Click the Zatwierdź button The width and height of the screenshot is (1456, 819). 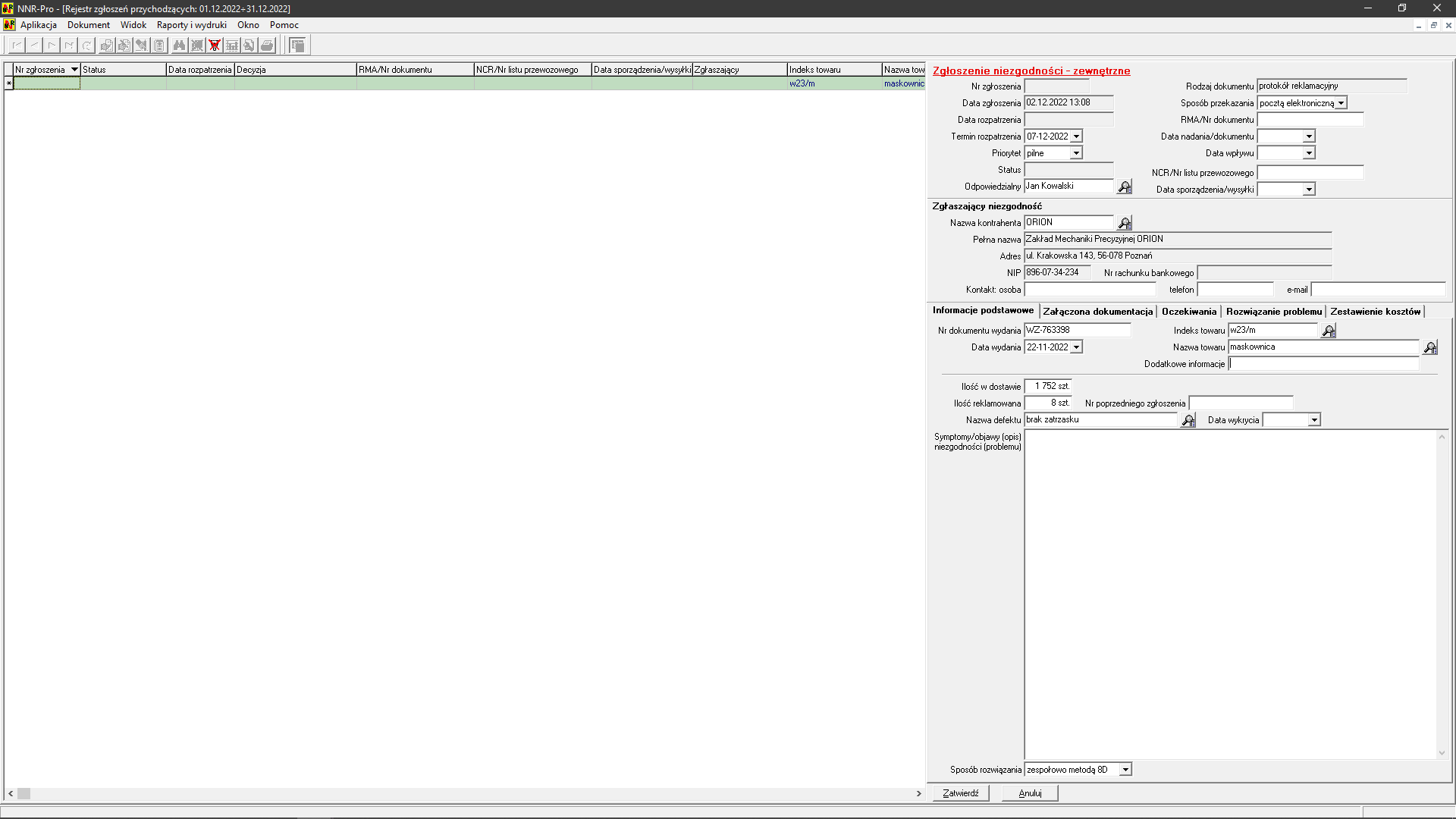pyautogui.click(x=960, y=793)
